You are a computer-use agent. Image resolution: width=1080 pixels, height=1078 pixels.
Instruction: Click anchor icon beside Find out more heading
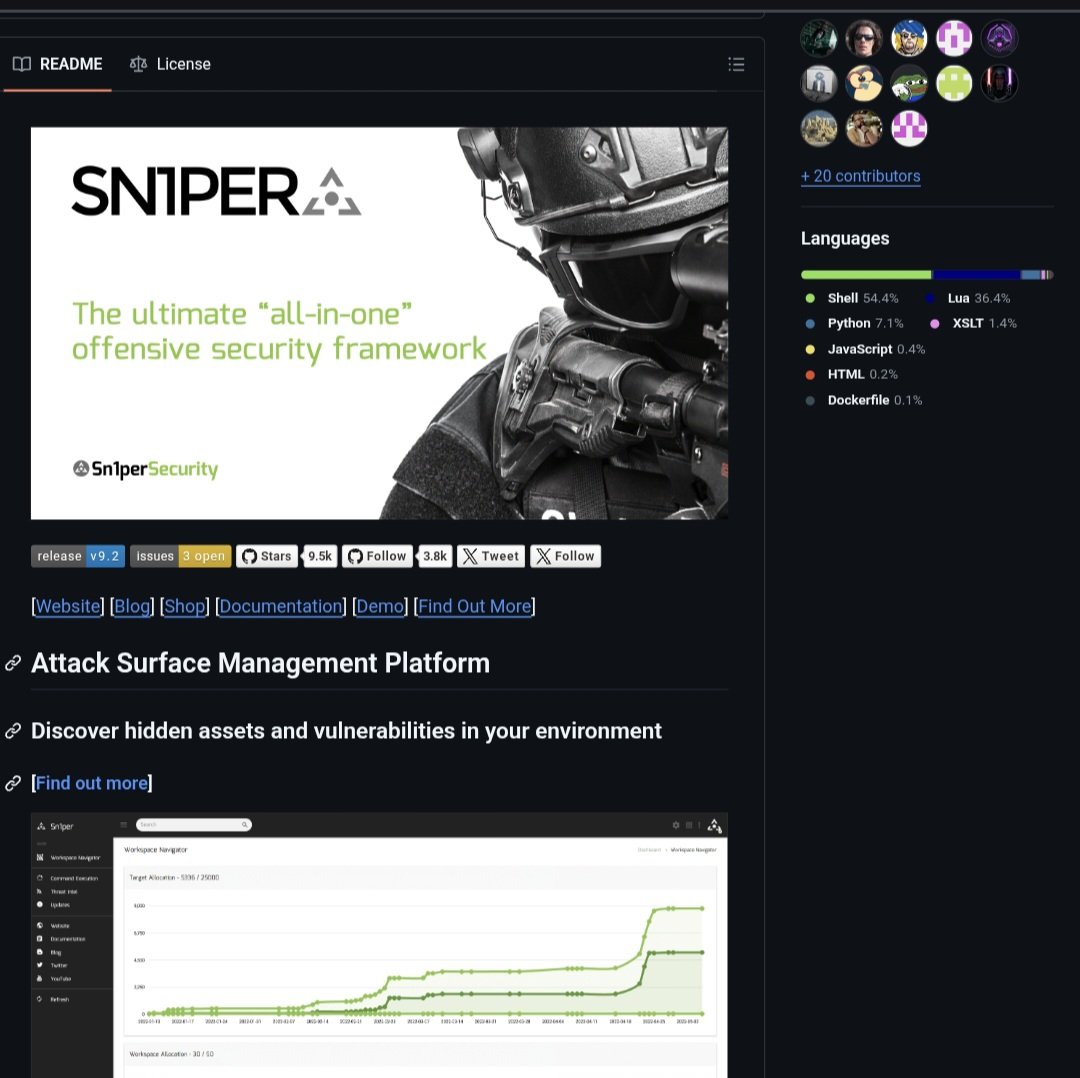click(13, 783)
